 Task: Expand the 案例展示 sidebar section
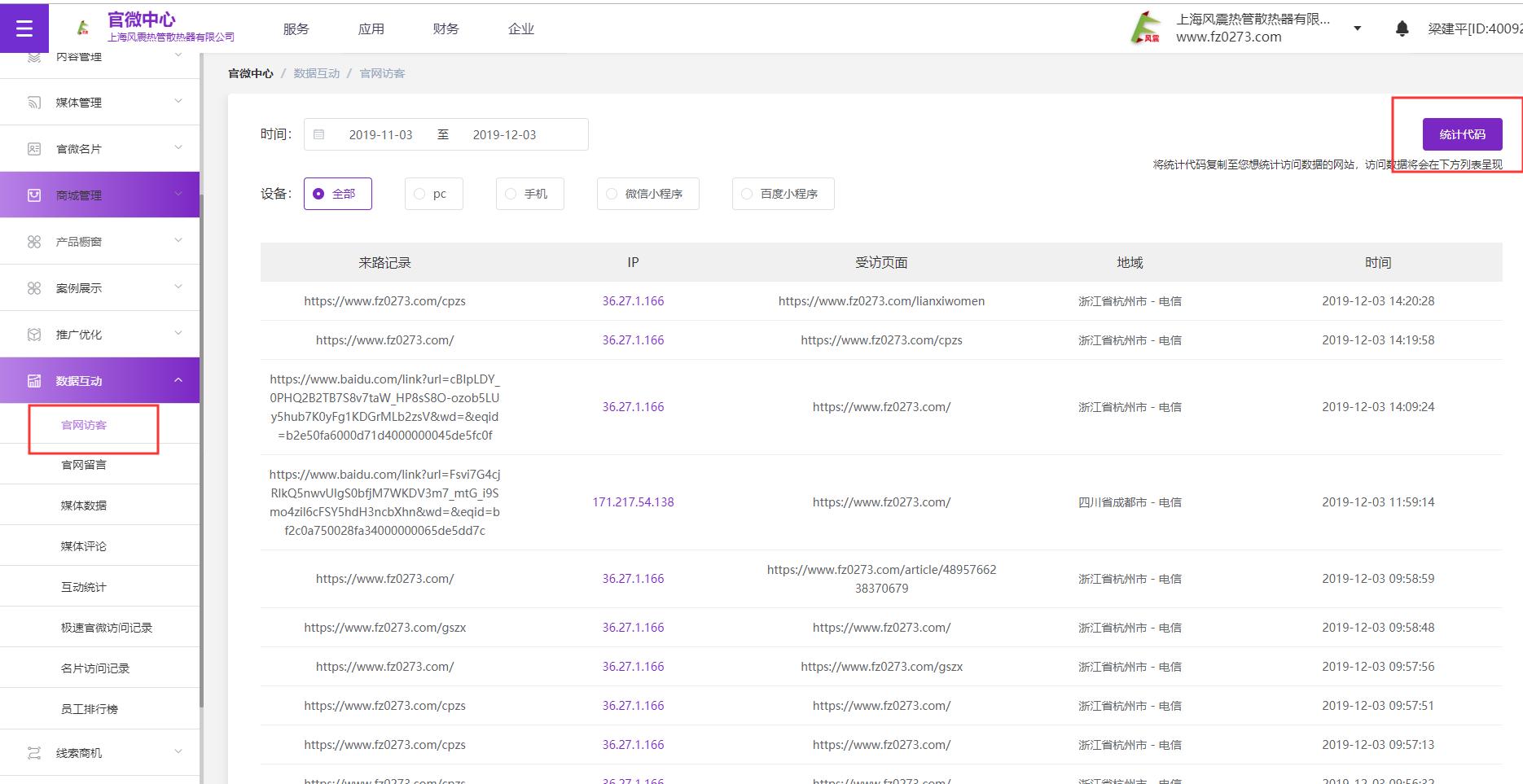point(178,287)
